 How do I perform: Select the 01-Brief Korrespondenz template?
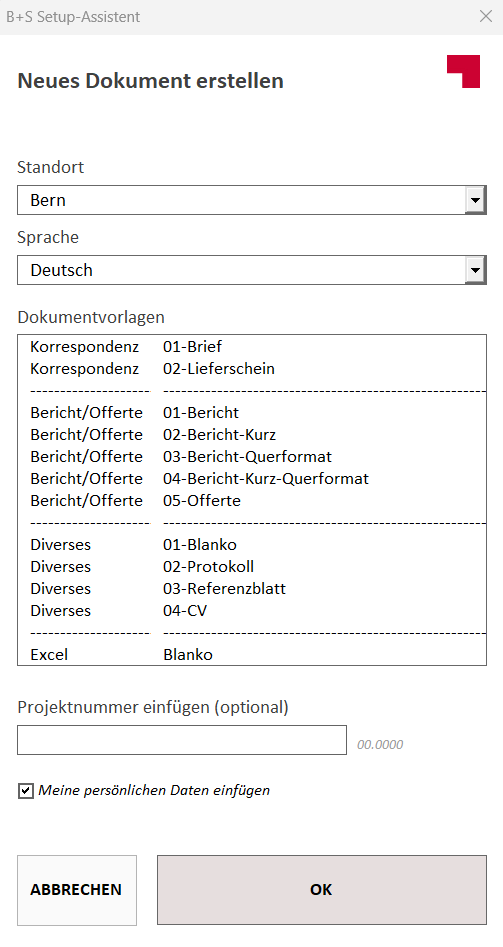252,347
